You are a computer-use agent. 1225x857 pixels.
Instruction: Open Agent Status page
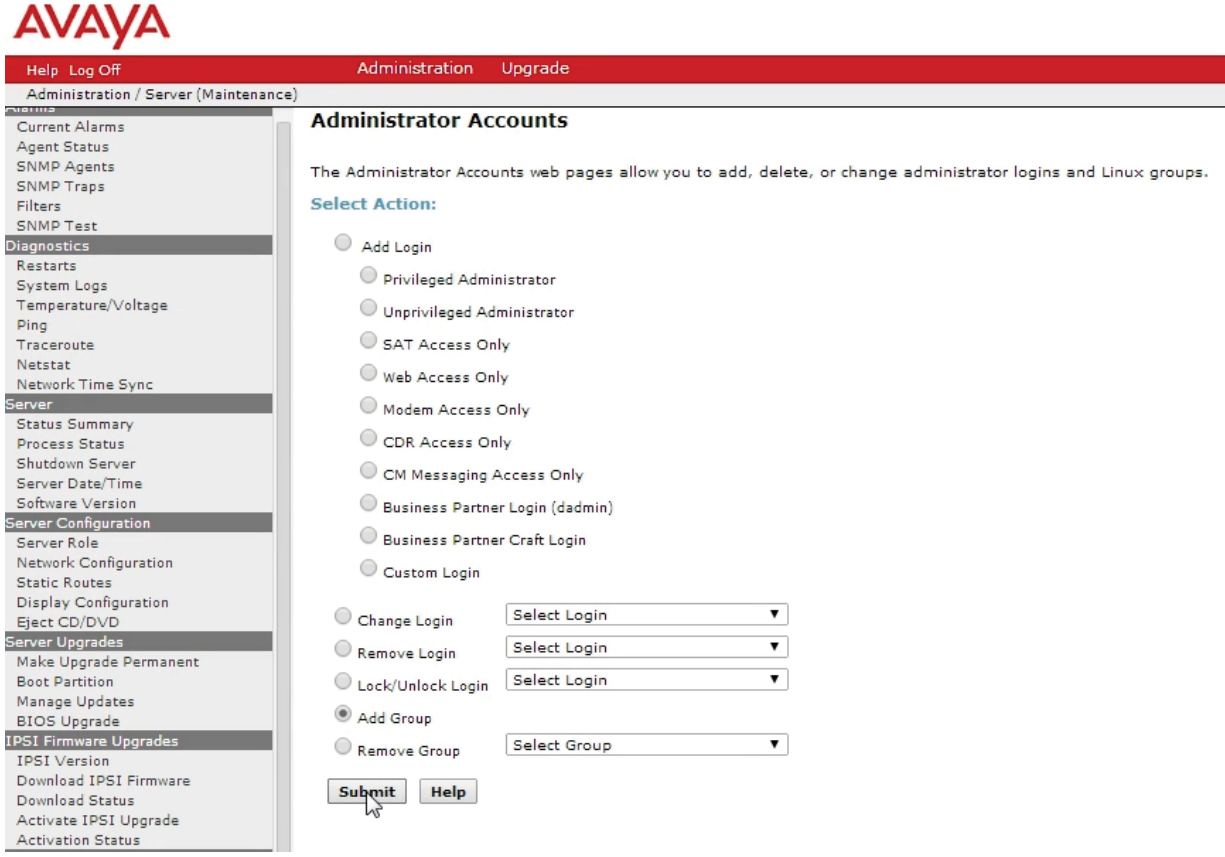62,147
